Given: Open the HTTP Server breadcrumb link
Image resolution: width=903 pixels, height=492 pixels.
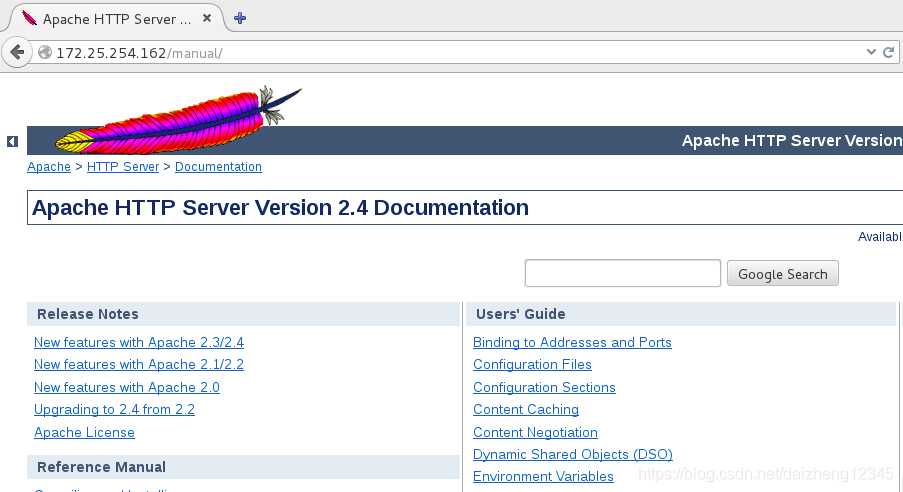Looking at the screenshot, I should 123,166.
